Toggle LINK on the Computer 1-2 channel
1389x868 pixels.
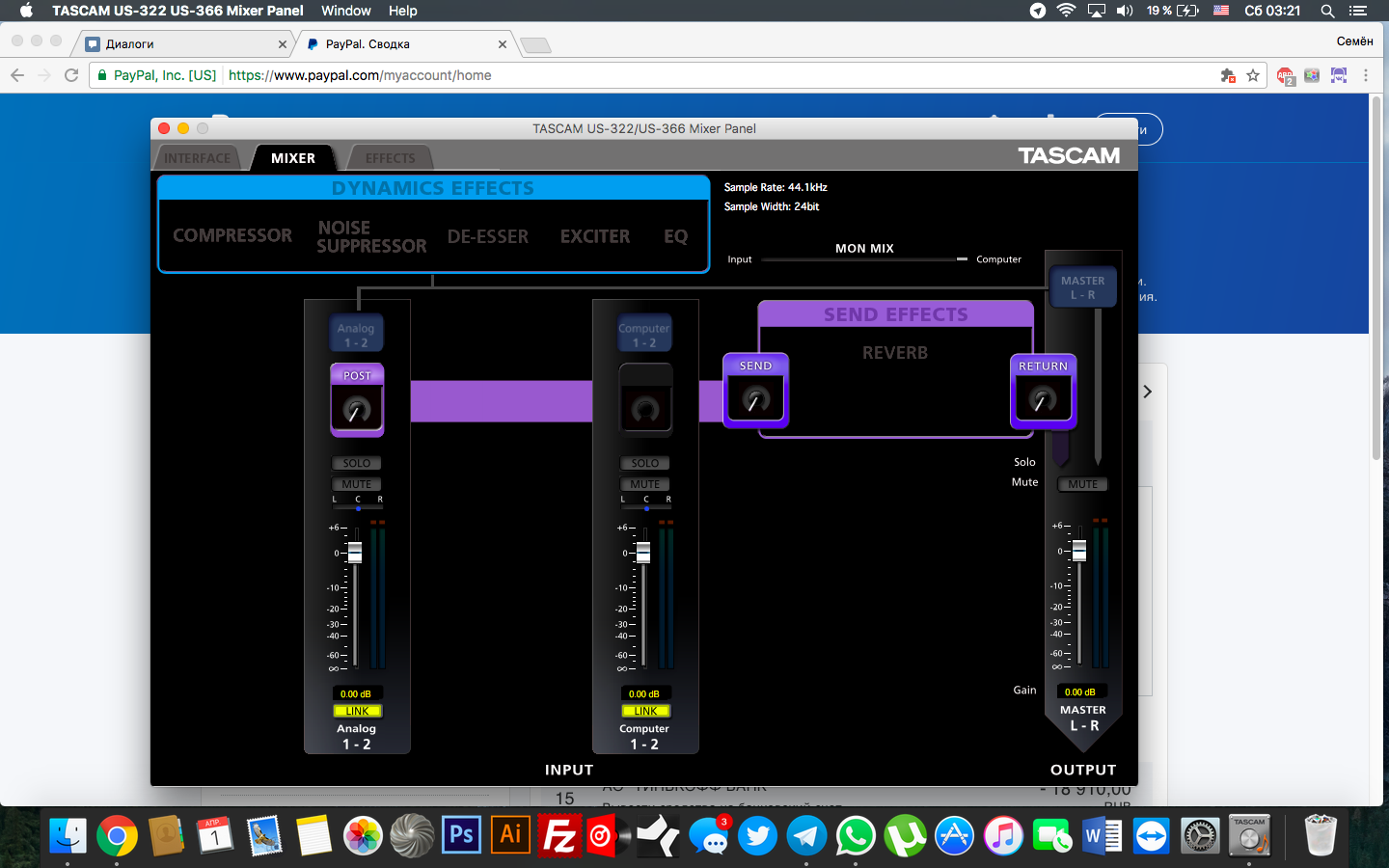pyautogui.click(x=645, y=711)
